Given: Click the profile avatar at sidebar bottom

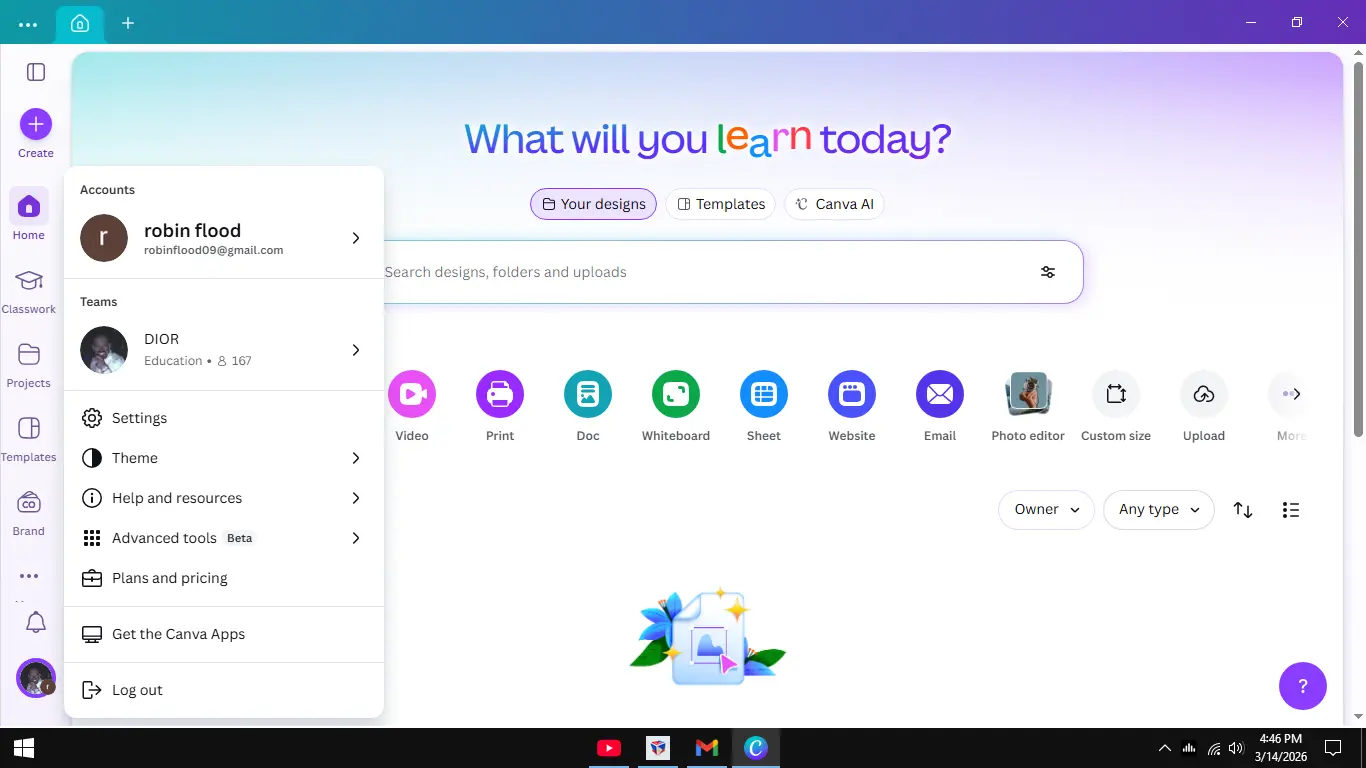Looking at the screenshot, I should click(x=36, y=678).
